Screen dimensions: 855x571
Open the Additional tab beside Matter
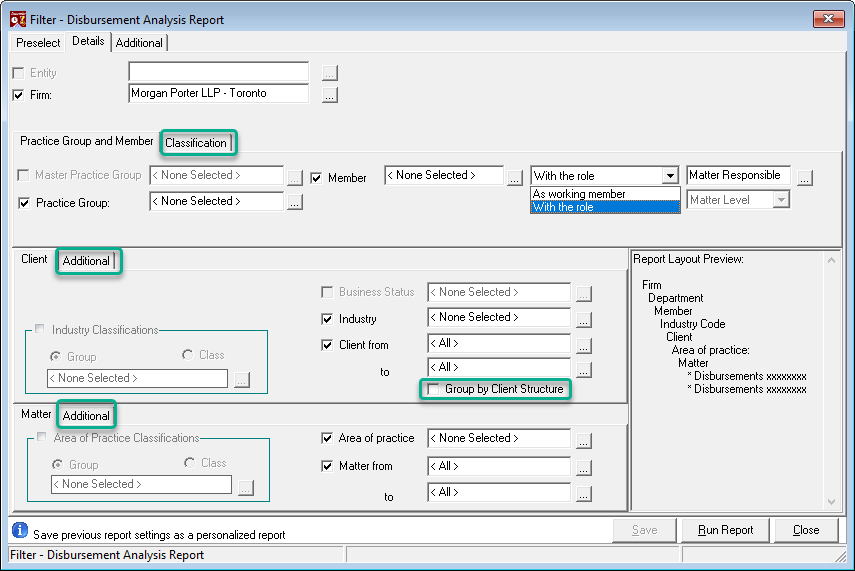pos(86,416)
